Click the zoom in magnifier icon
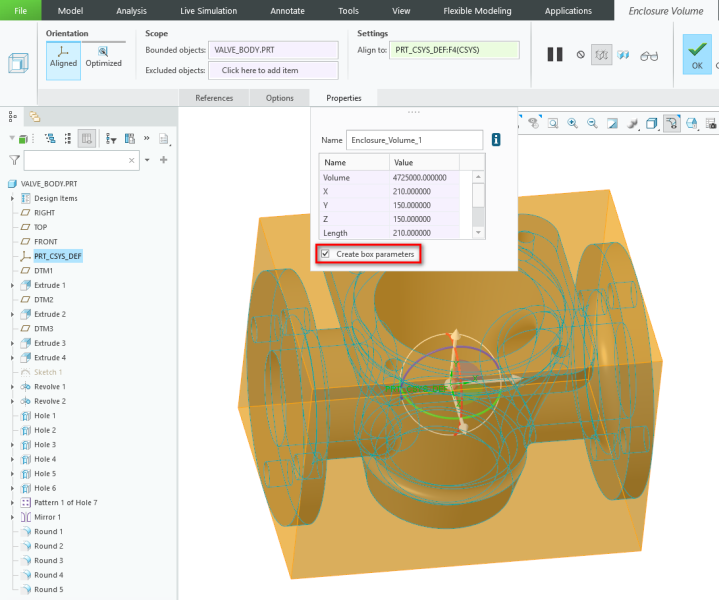The width and height of the screenshot is (719, 600). (x=573, y=123)
